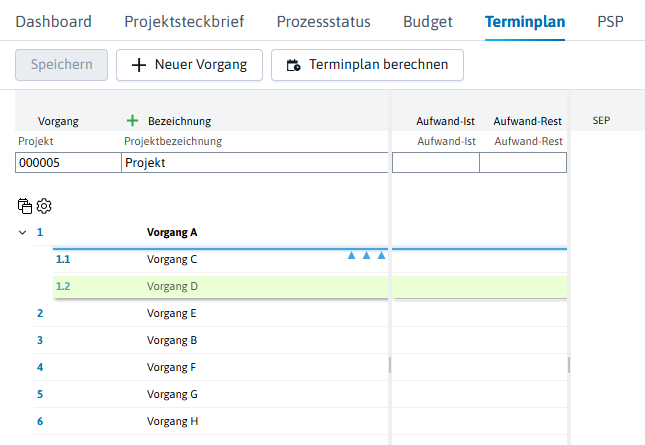This screenshot has width=645, height=445.
Task: Click the SEP month header in the Gantt area
Action: [x=601, y=121]
